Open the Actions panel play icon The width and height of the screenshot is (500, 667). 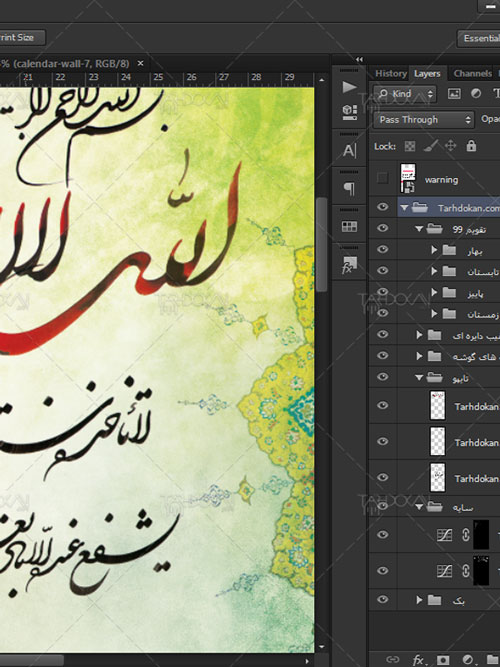349,87
